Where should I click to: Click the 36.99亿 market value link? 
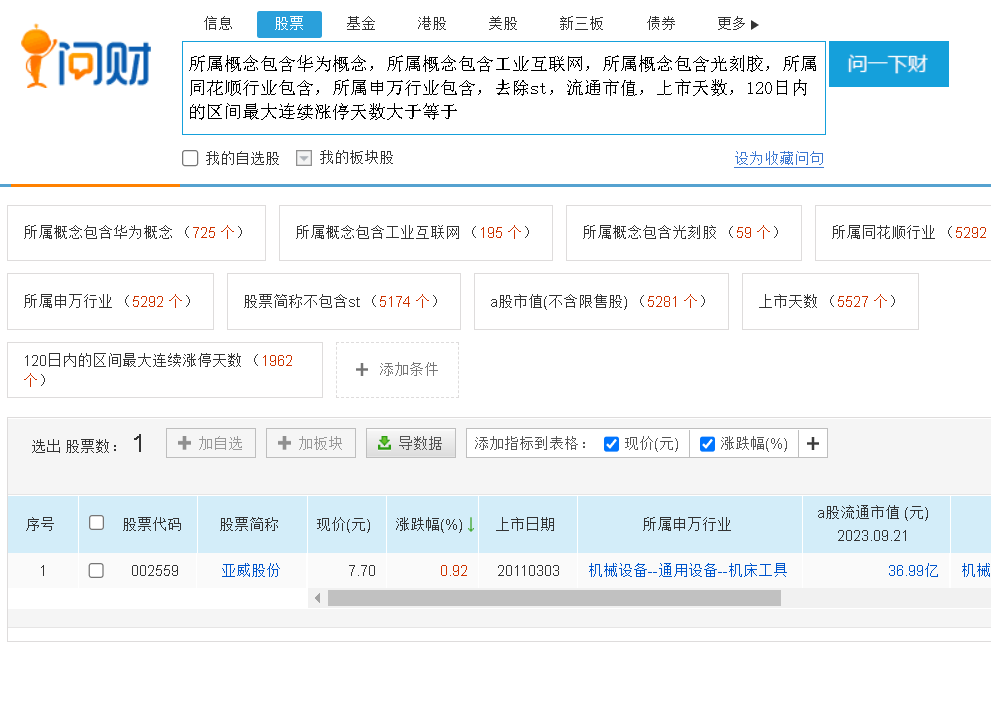[913, 571]
